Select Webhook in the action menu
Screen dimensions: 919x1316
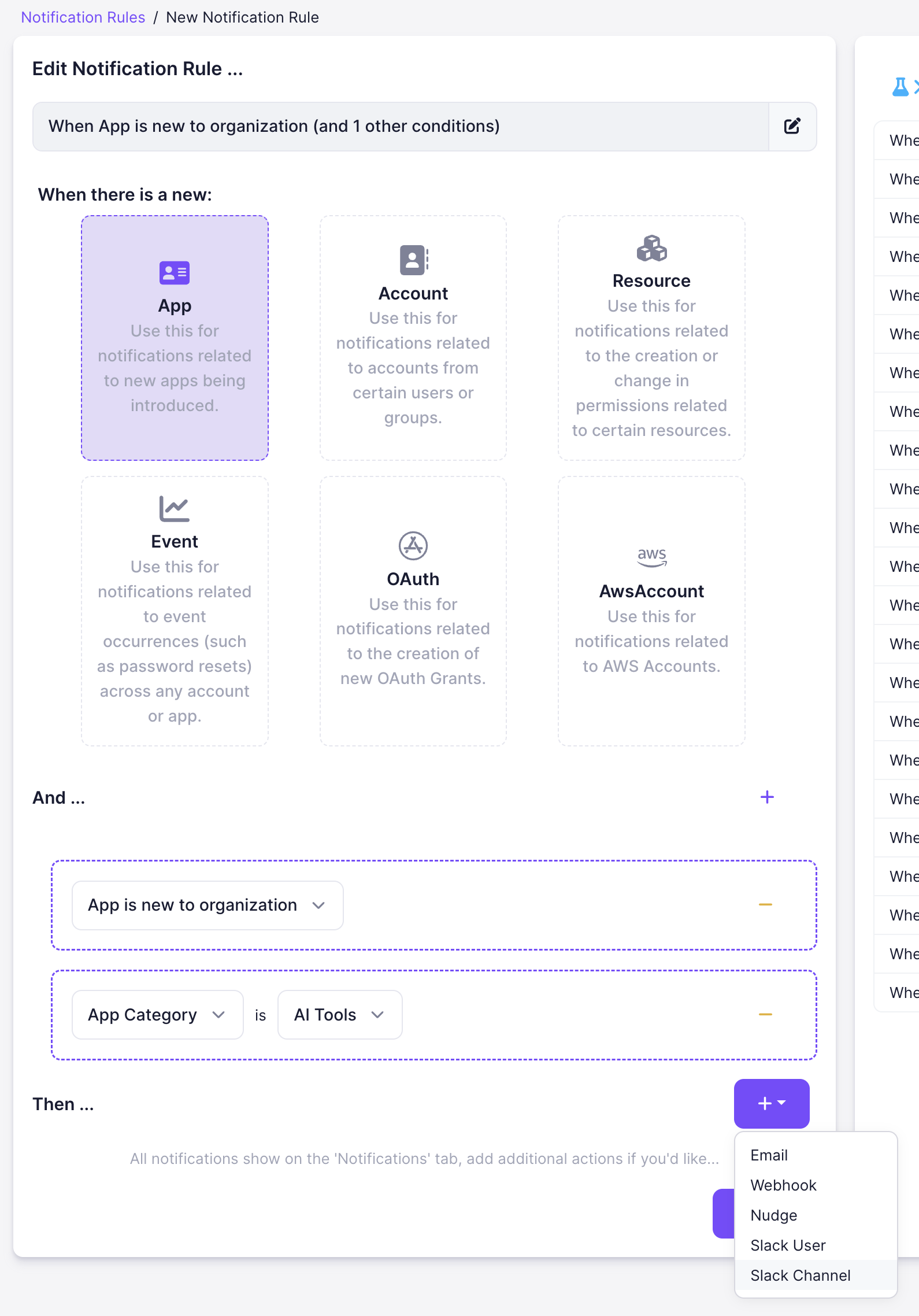click(783, 1185)
